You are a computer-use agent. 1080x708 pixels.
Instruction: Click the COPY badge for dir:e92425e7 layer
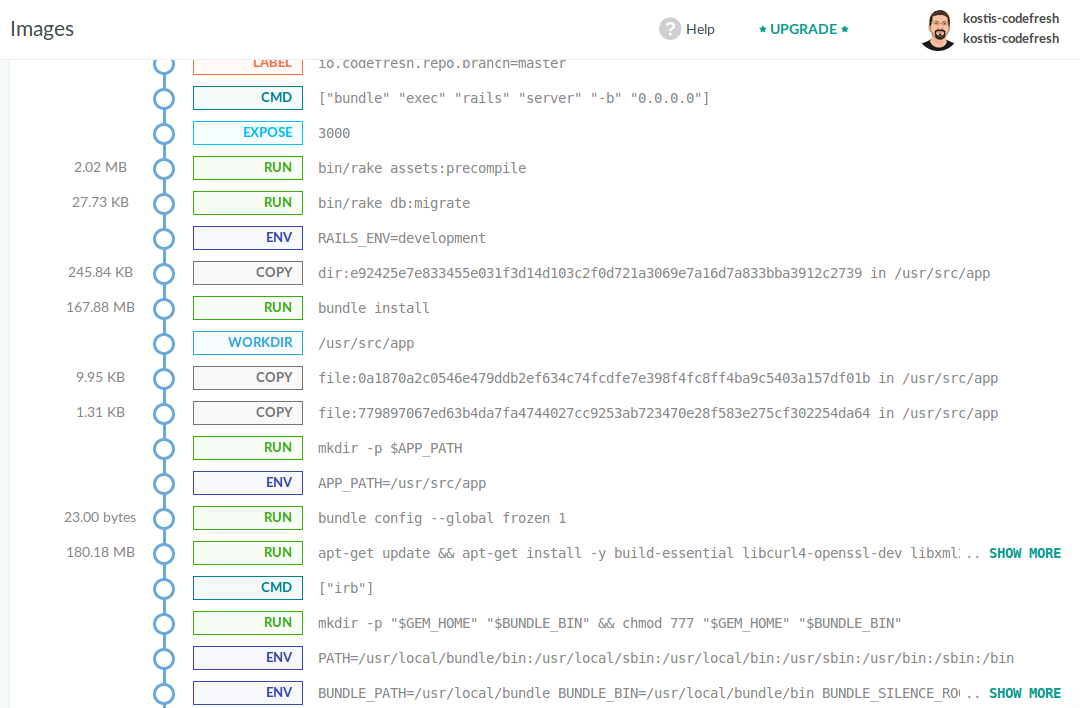pos(248,273)
